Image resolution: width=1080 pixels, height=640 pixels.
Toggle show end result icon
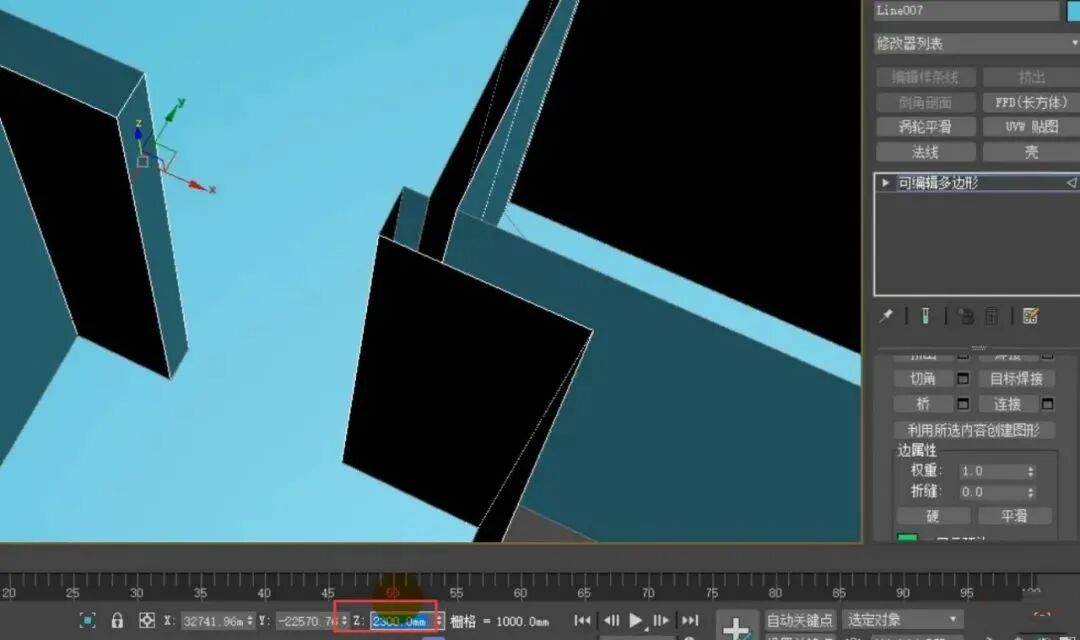[x=925, y=316]
